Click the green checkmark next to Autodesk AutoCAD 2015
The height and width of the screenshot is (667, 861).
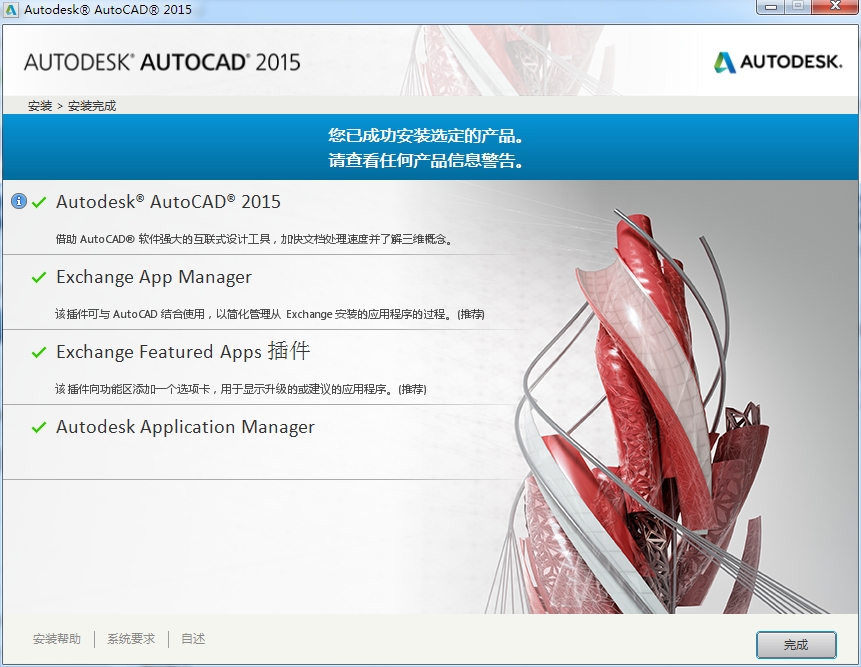pos(38,200)
